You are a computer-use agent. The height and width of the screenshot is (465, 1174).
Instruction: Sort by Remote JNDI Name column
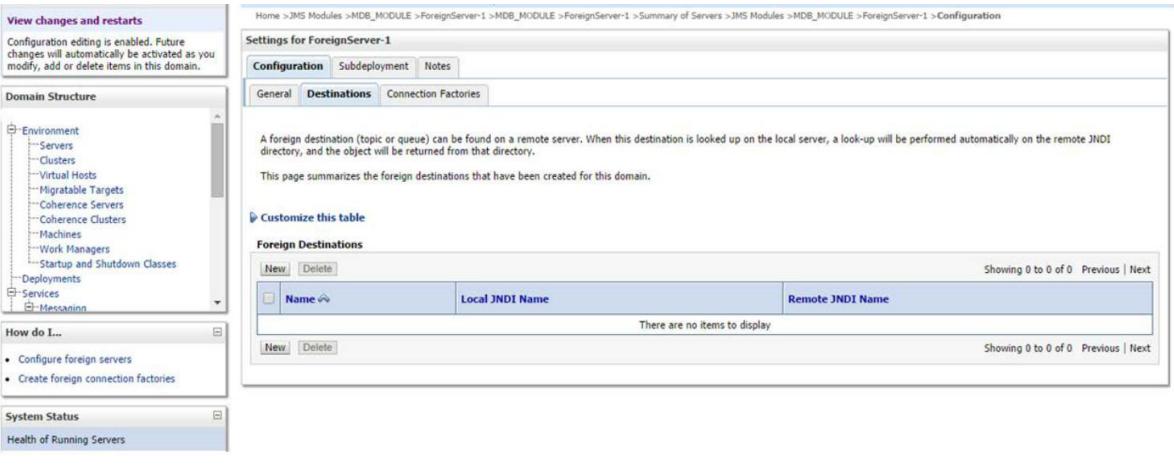[839, 299]
